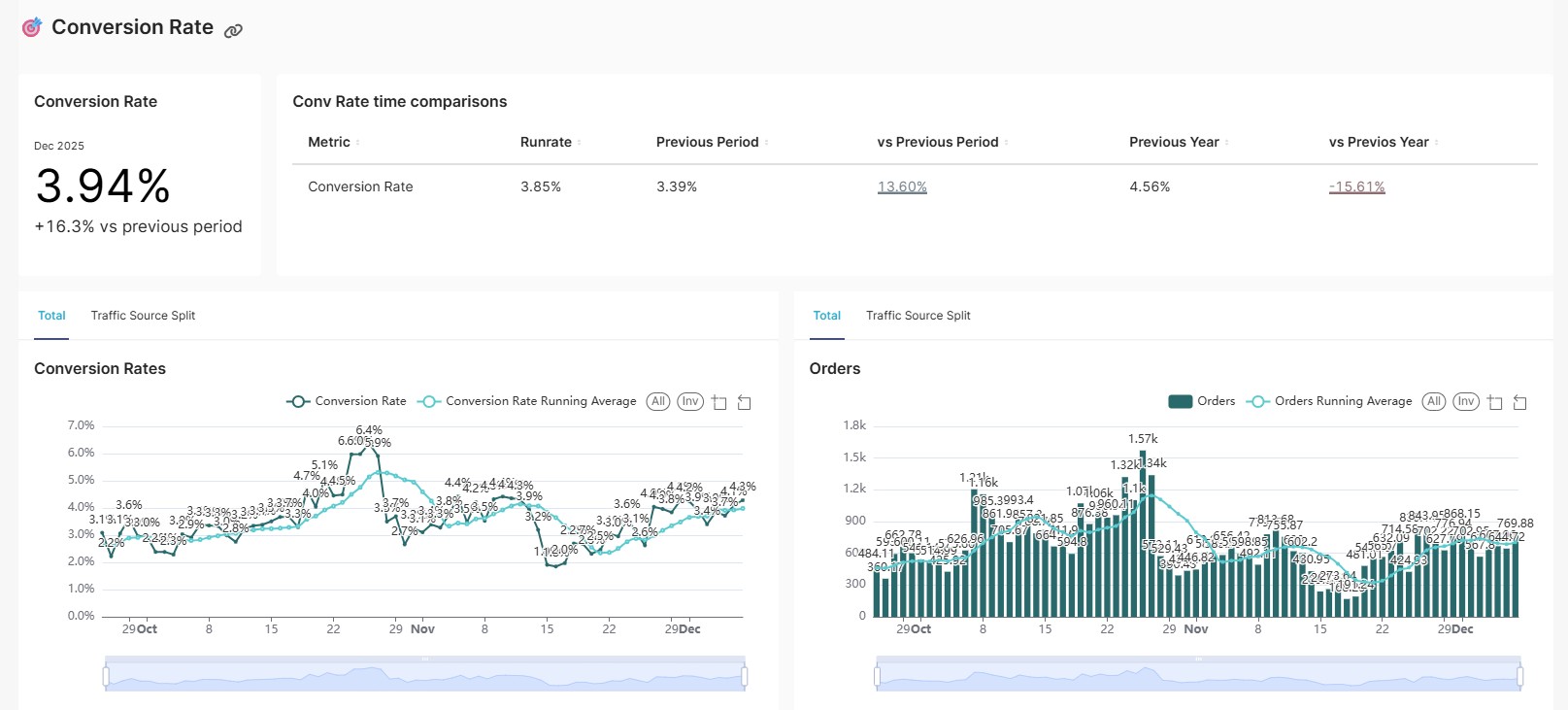Activate zoom select tool on Conversion Rates chart
The width and height of the screenshot is (1568, 710).
[x=719, y=402]
